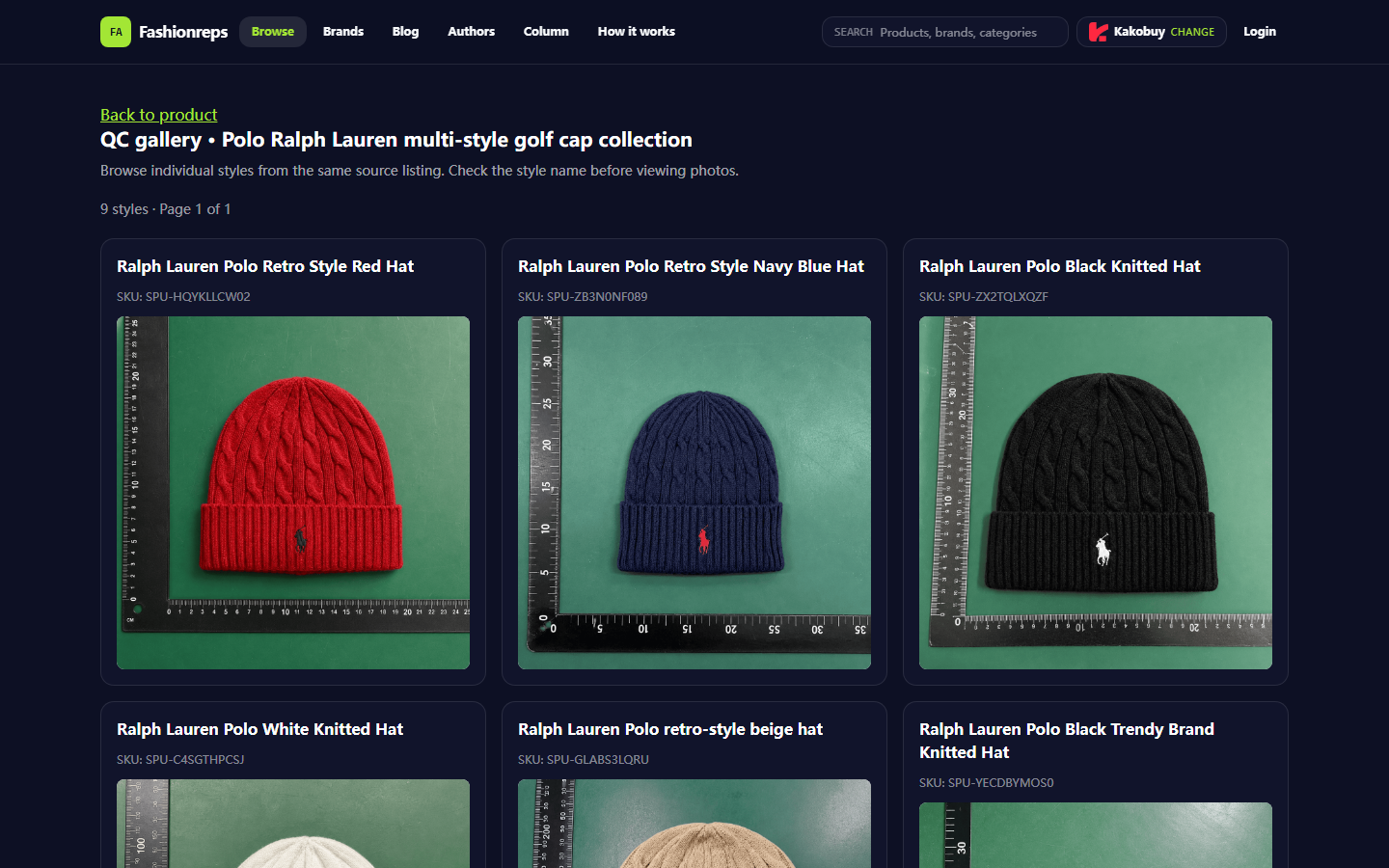Go to the Blog page
Screen dimensions: 1389x868
pyautogui.click(x=405, y=32)
